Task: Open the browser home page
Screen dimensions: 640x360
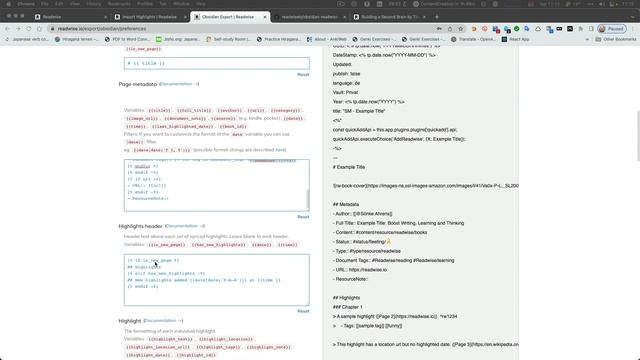Action: [39, 29]
